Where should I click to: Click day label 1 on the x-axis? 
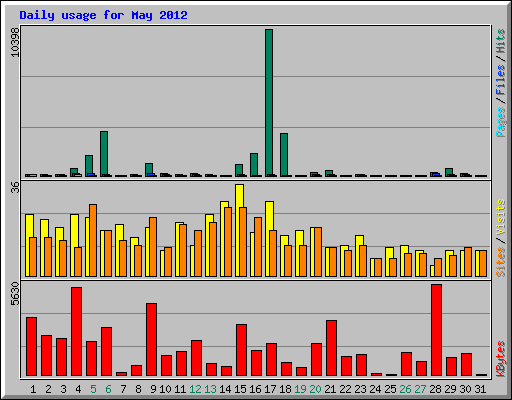pos(33,389)
